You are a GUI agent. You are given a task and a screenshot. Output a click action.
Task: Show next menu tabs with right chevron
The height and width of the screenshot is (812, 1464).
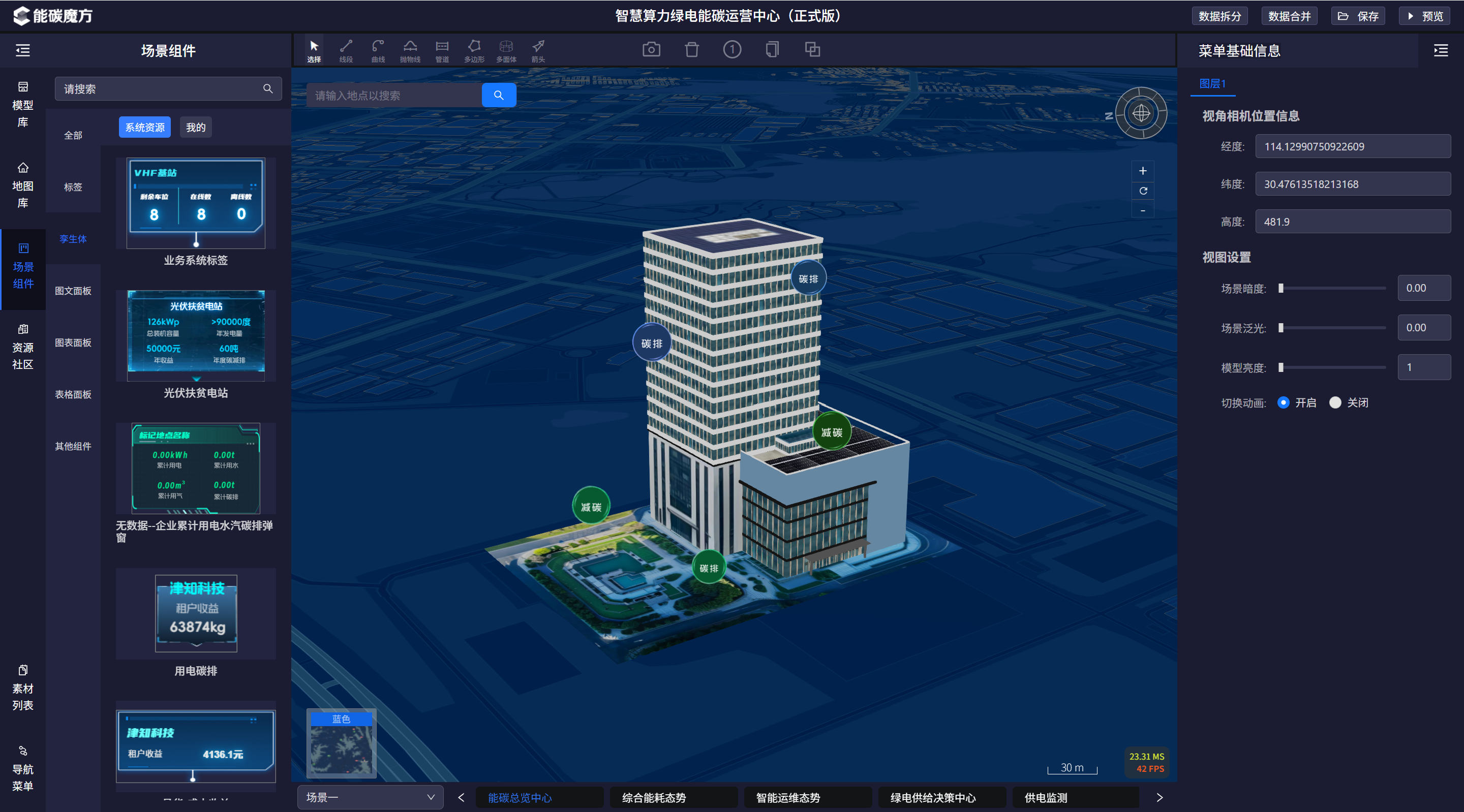(1160, 798)
